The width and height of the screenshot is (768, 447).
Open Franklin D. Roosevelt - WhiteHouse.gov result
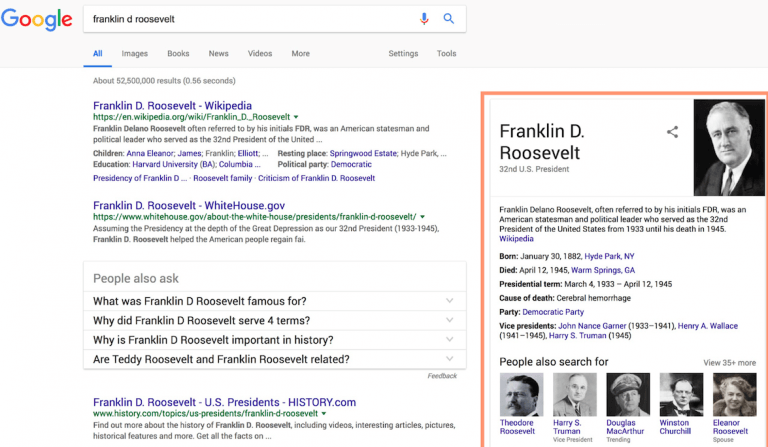(x=189, y=206)
